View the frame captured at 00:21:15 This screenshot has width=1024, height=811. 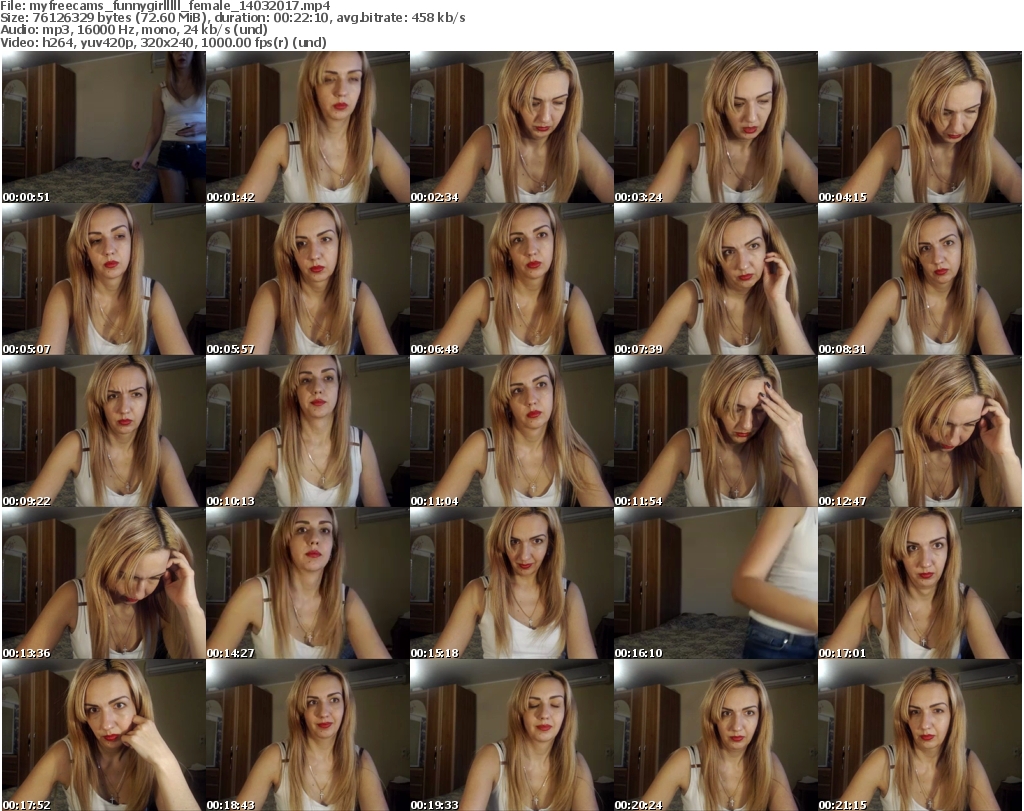pos(920,735)
